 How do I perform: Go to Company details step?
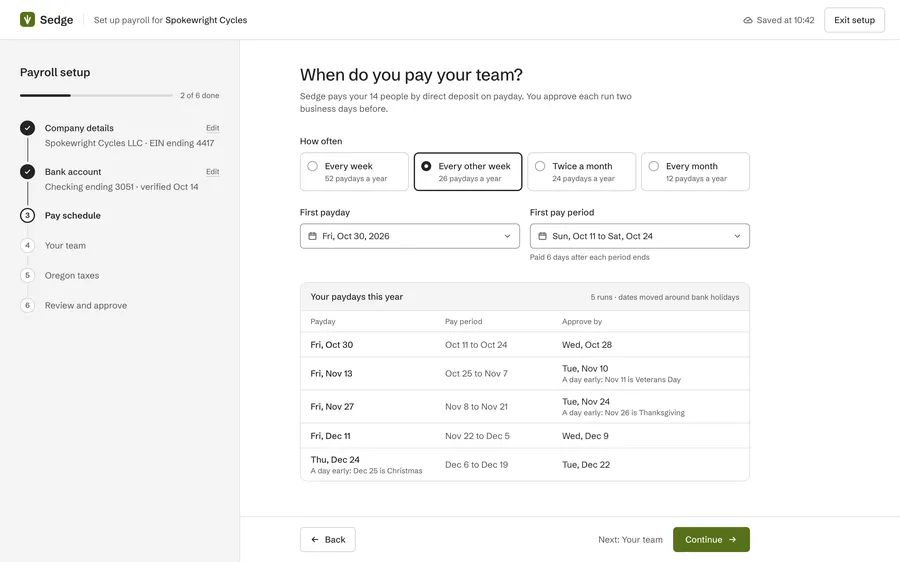[79, 128]
